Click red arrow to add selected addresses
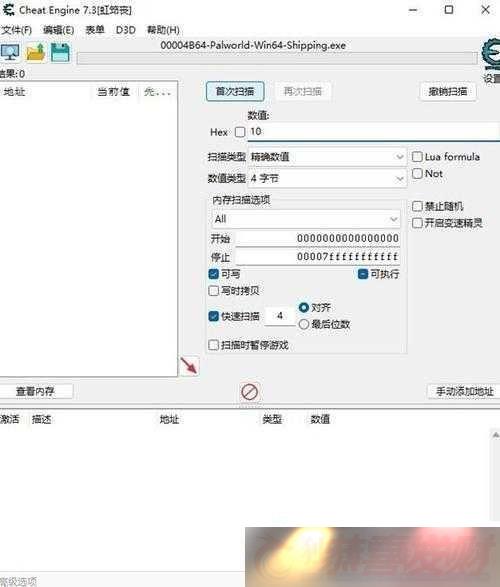This screenshot has height=587, width=500. pos(189,365)
